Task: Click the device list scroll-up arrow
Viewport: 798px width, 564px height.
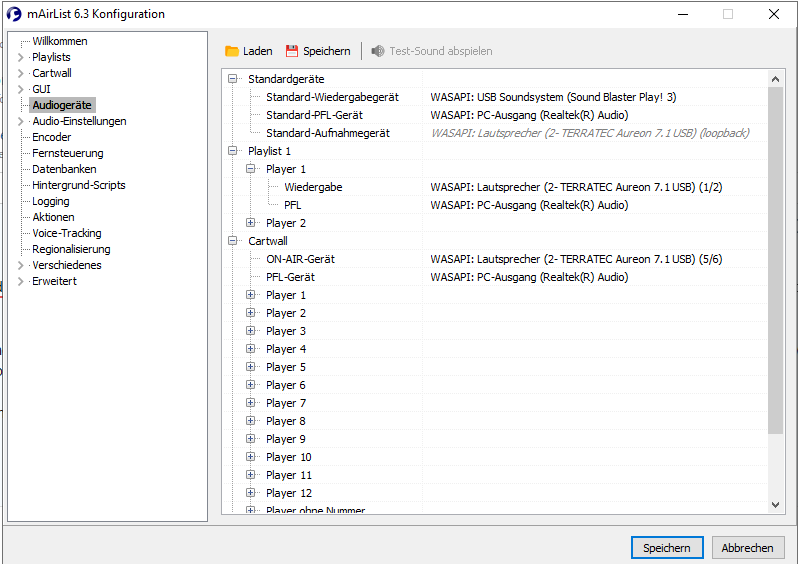Action: point(775,79)
